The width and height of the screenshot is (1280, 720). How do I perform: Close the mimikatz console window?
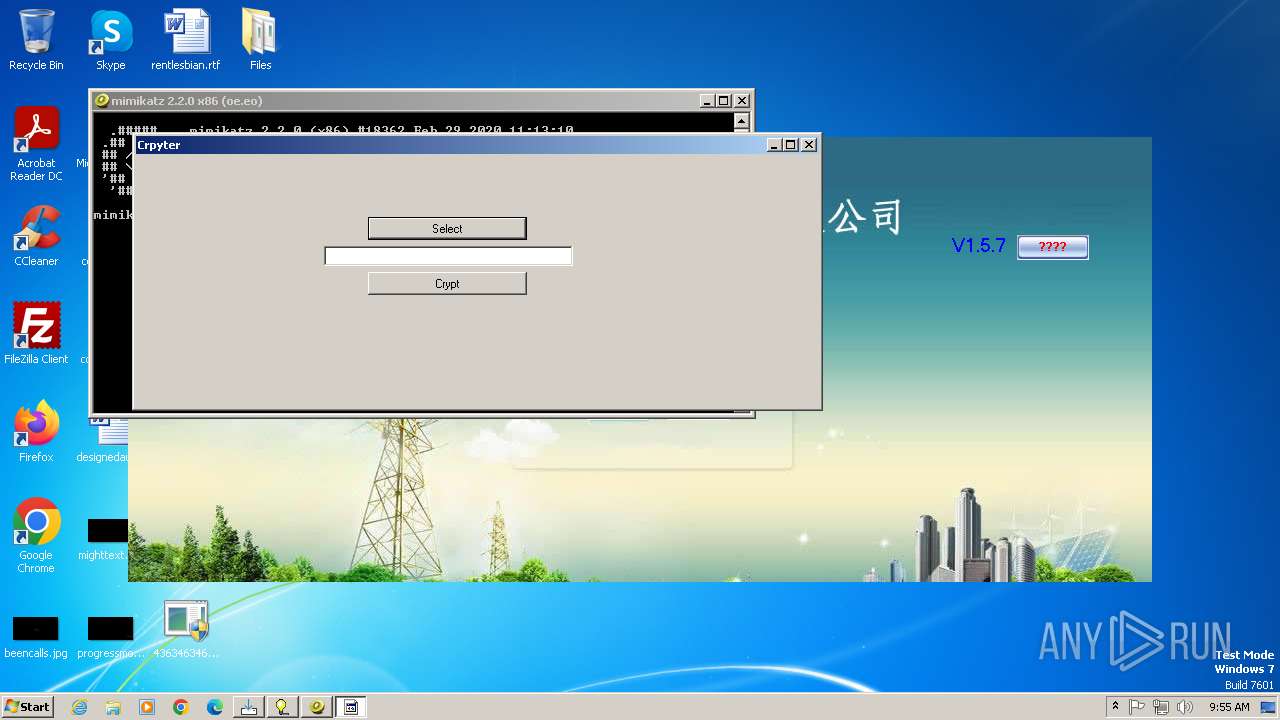[x=742, y=101]
